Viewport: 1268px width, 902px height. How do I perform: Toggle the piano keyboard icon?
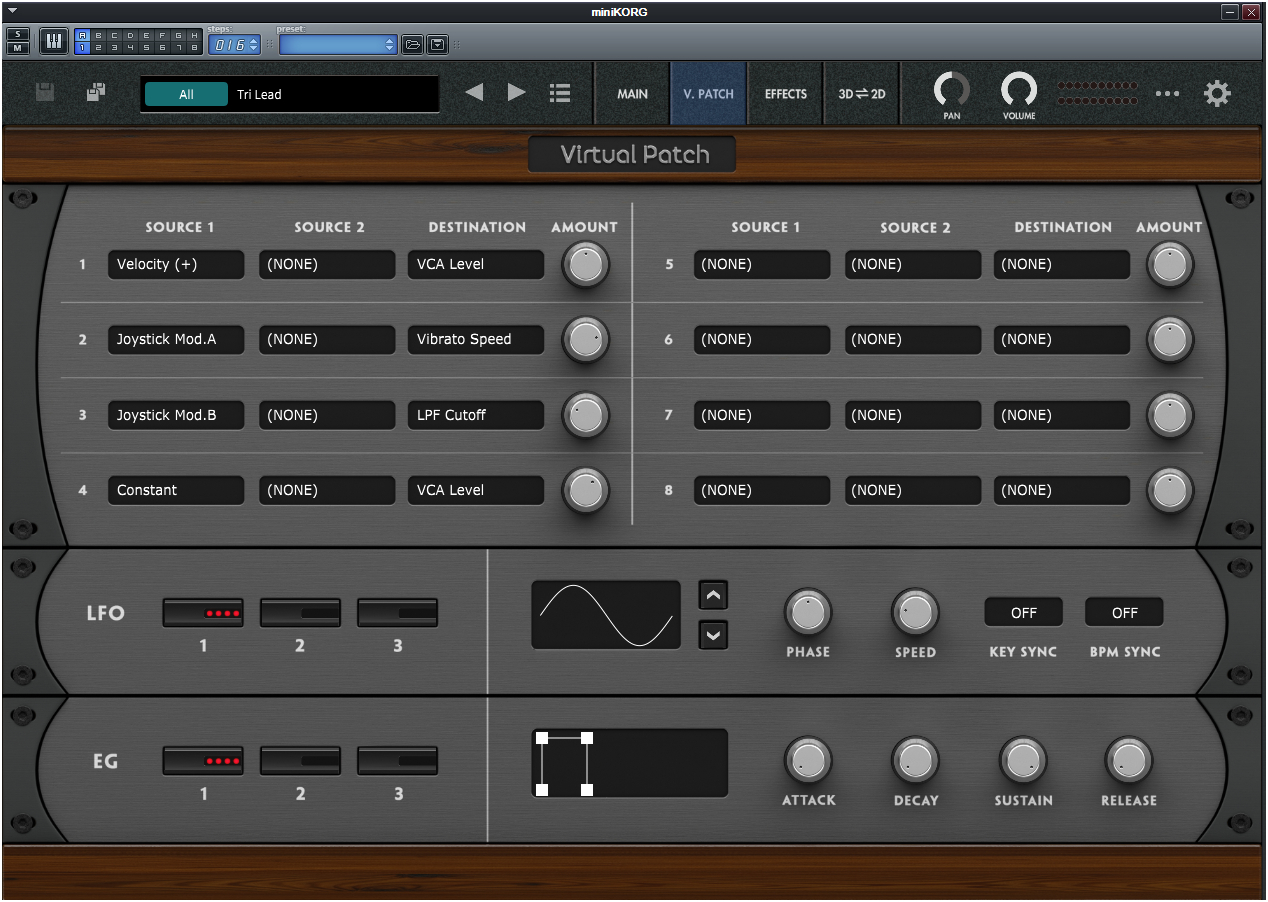(53, 41)
